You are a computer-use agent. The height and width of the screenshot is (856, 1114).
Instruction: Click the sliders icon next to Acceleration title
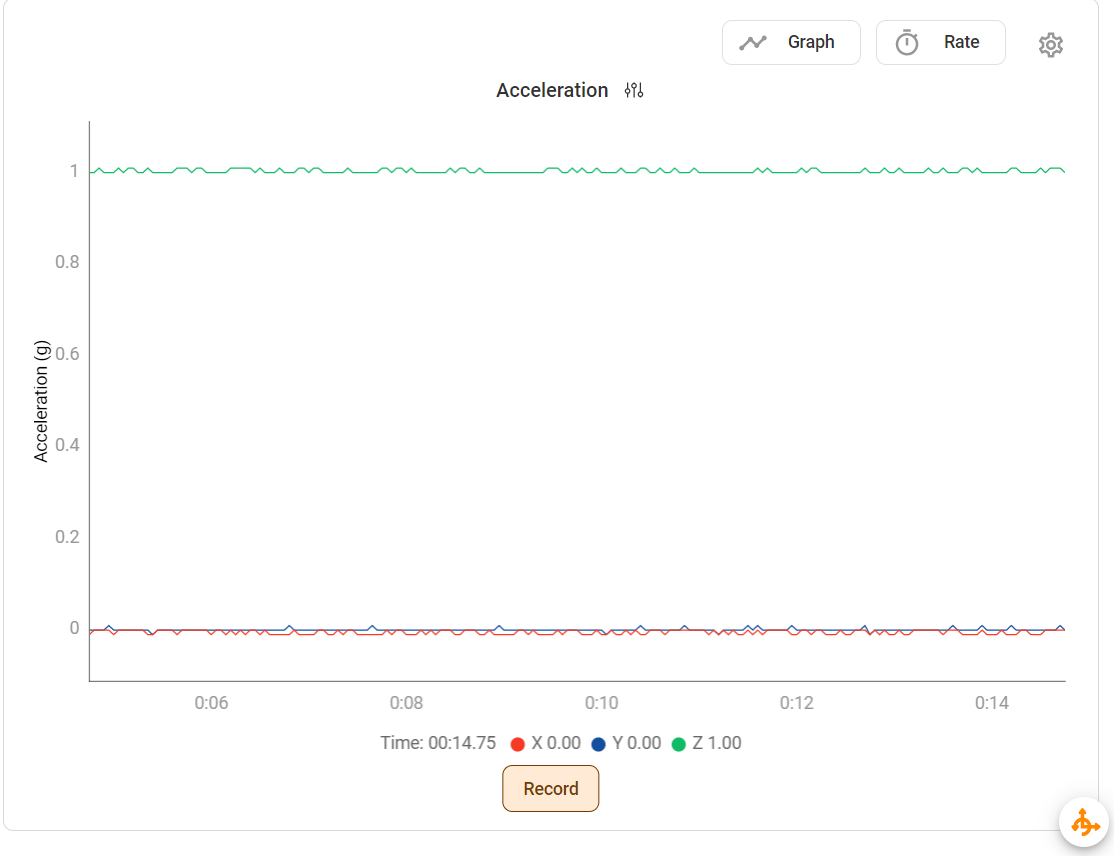tap(633, 90)
